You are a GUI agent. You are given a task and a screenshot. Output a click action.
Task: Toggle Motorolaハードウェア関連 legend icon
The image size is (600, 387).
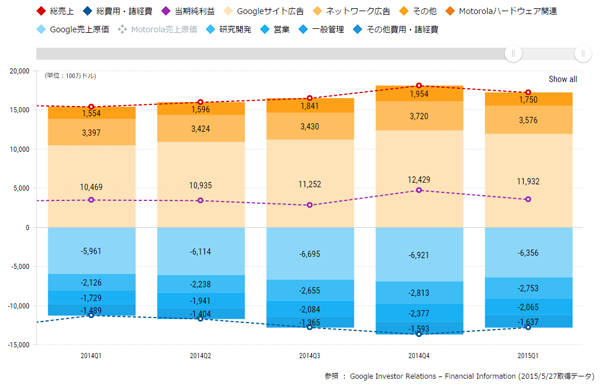click(450, 11)
